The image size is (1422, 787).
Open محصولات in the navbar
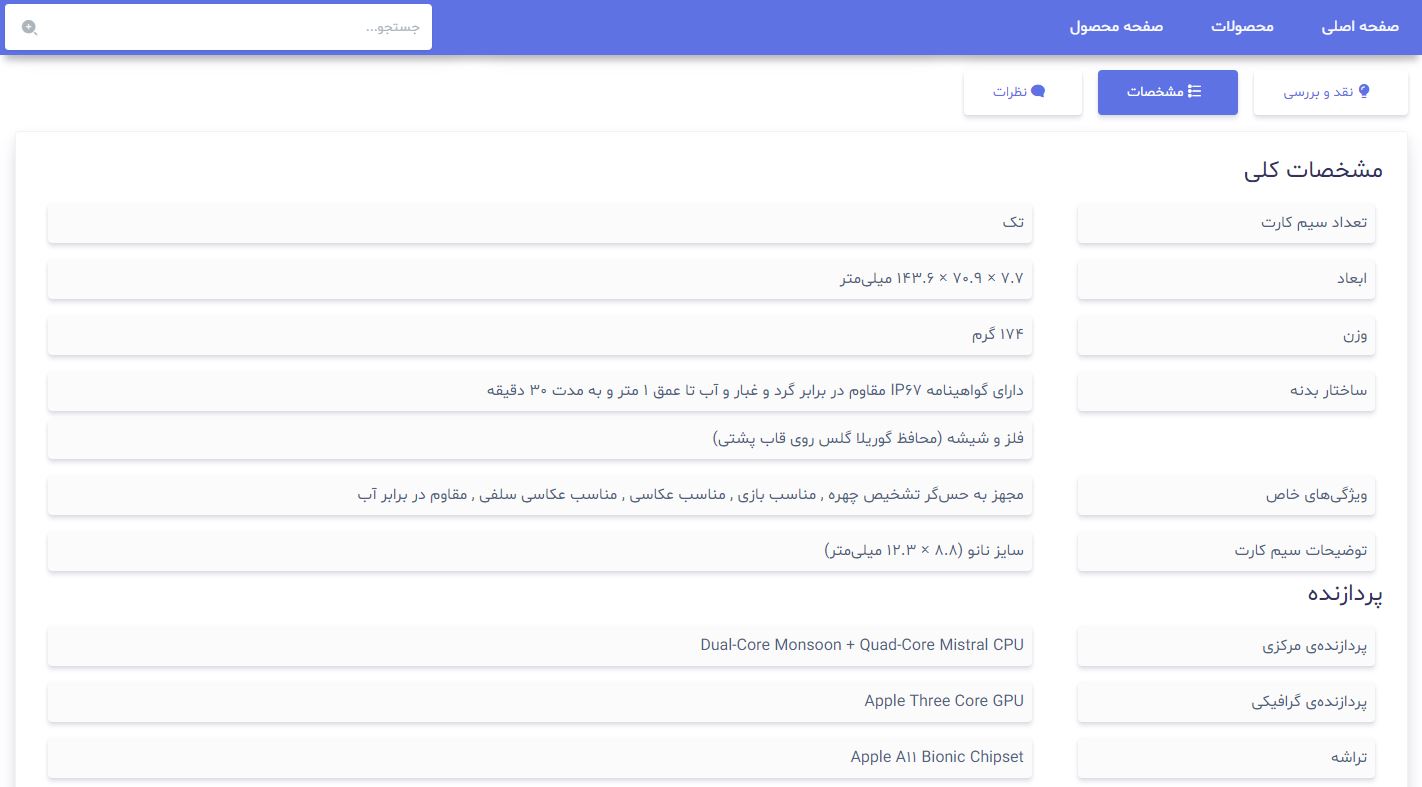[x=1242, y=26]
